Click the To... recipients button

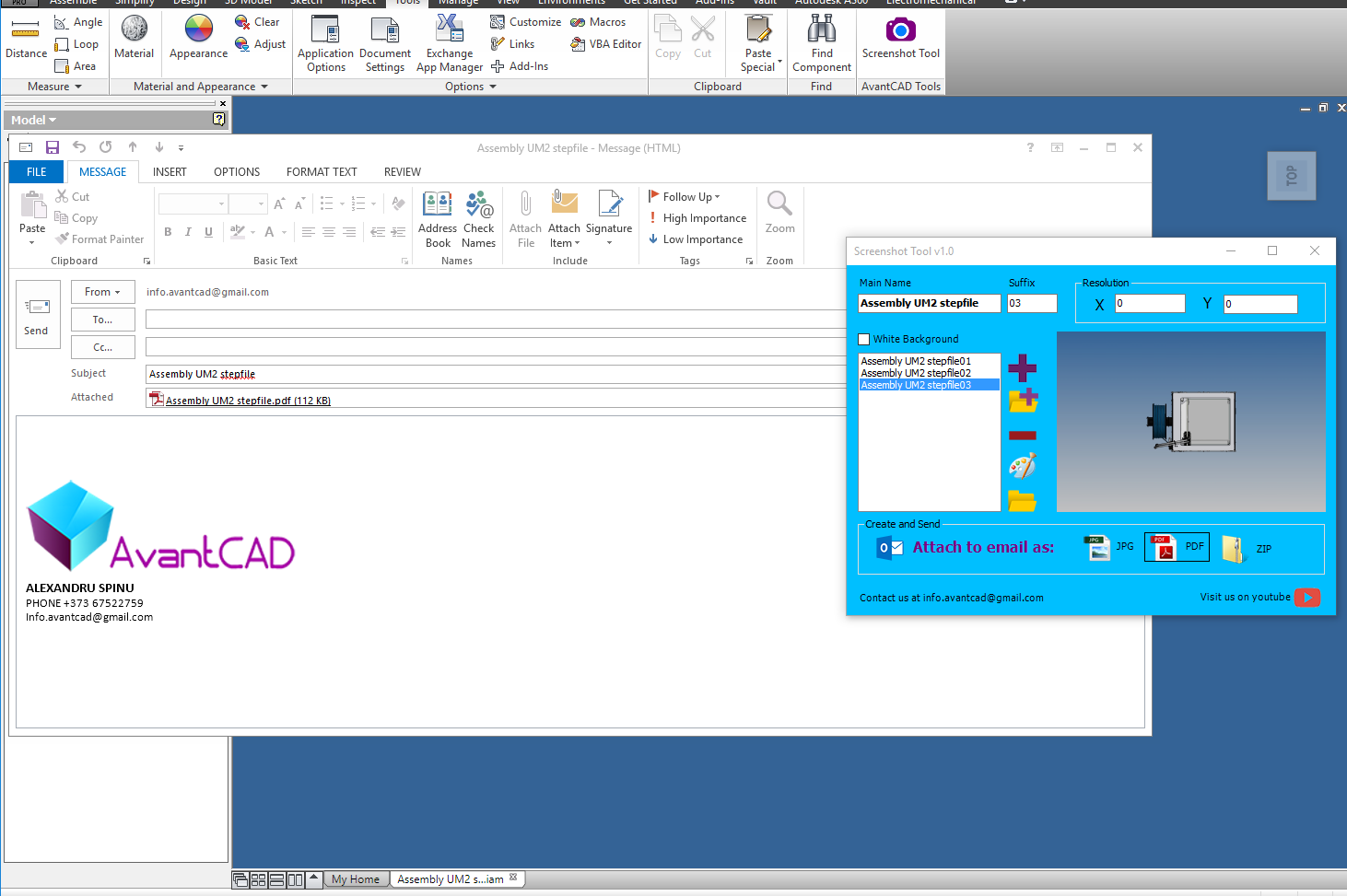[103, 320]
